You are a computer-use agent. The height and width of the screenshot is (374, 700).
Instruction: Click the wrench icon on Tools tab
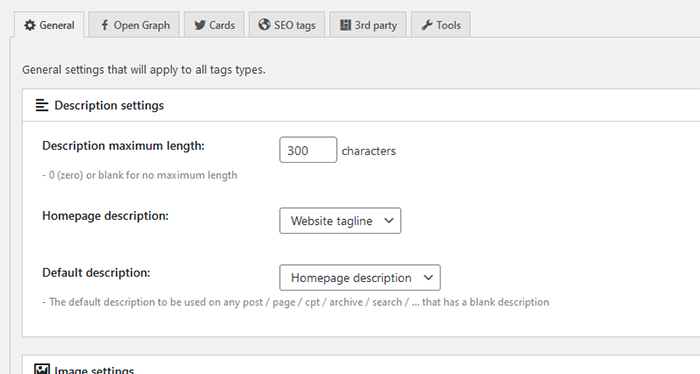point(427,25)
